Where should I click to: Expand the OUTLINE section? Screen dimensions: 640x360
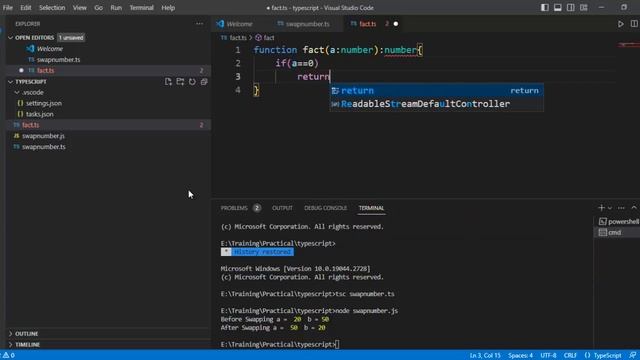[x=11, y=334]
